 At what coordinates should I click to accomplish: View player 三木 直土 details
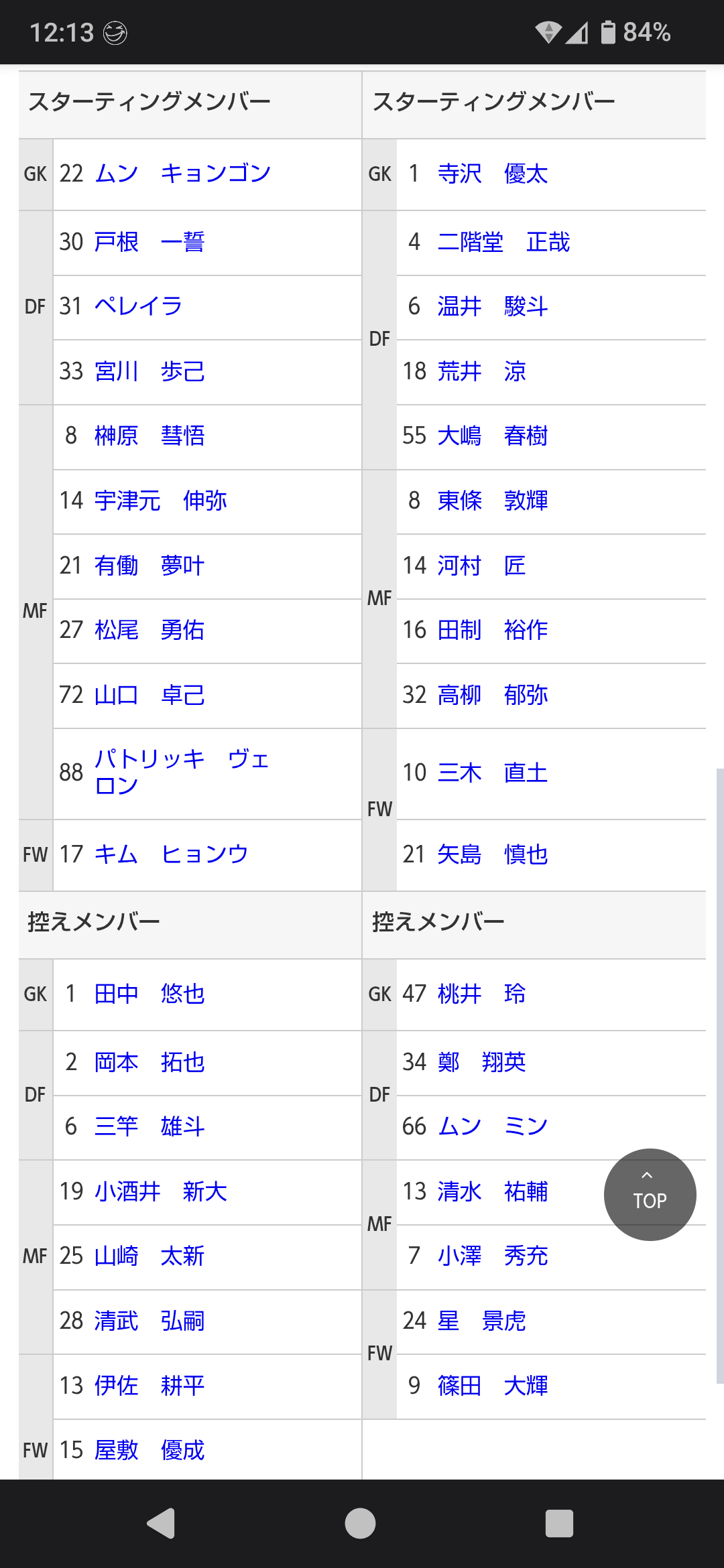(492, 773)
